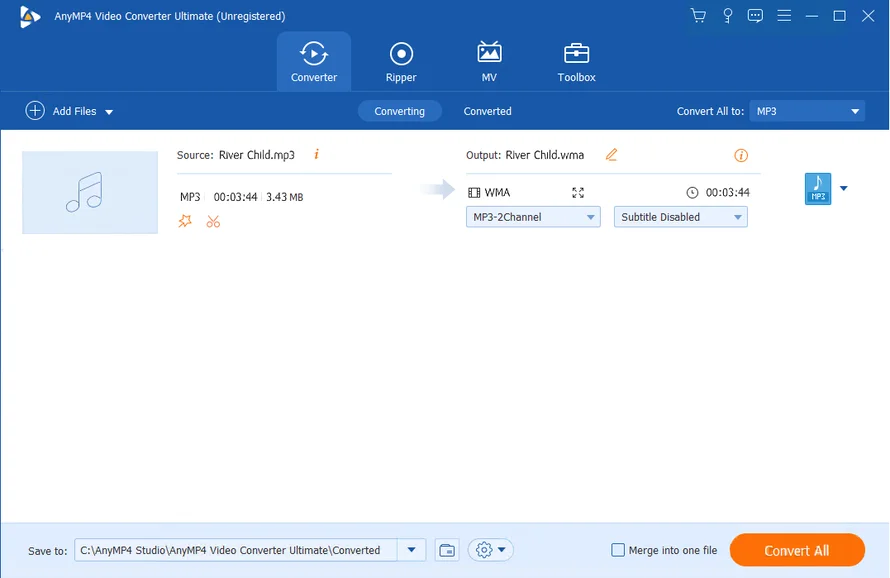Click the WMA output format label

497,192
